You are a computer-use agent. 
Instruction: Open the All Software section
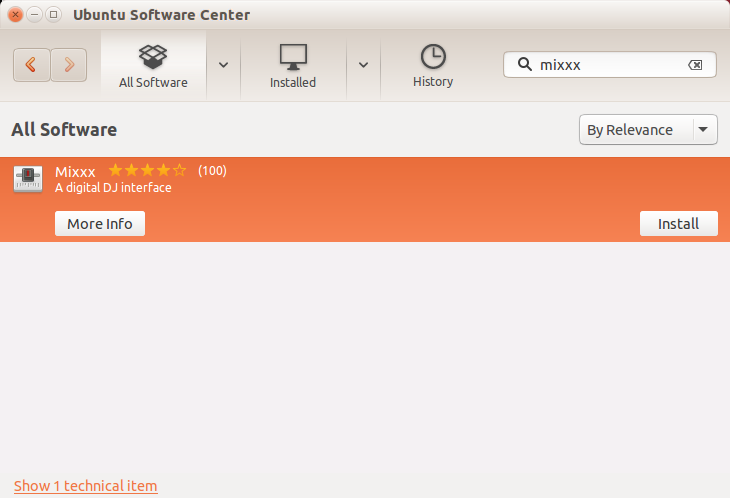click(153, 65)
